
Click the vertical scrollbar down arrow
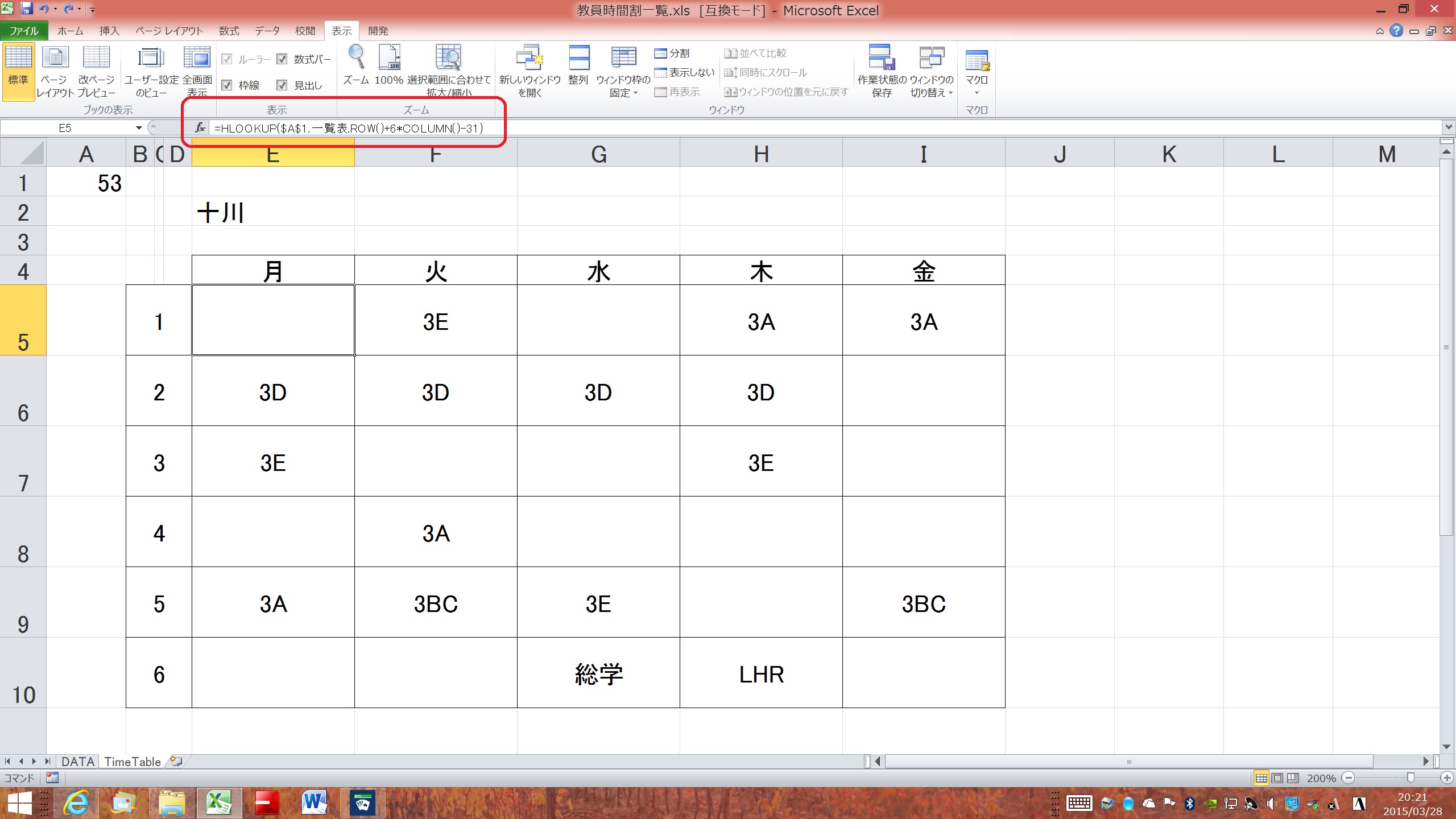(x=1447, y=747)
